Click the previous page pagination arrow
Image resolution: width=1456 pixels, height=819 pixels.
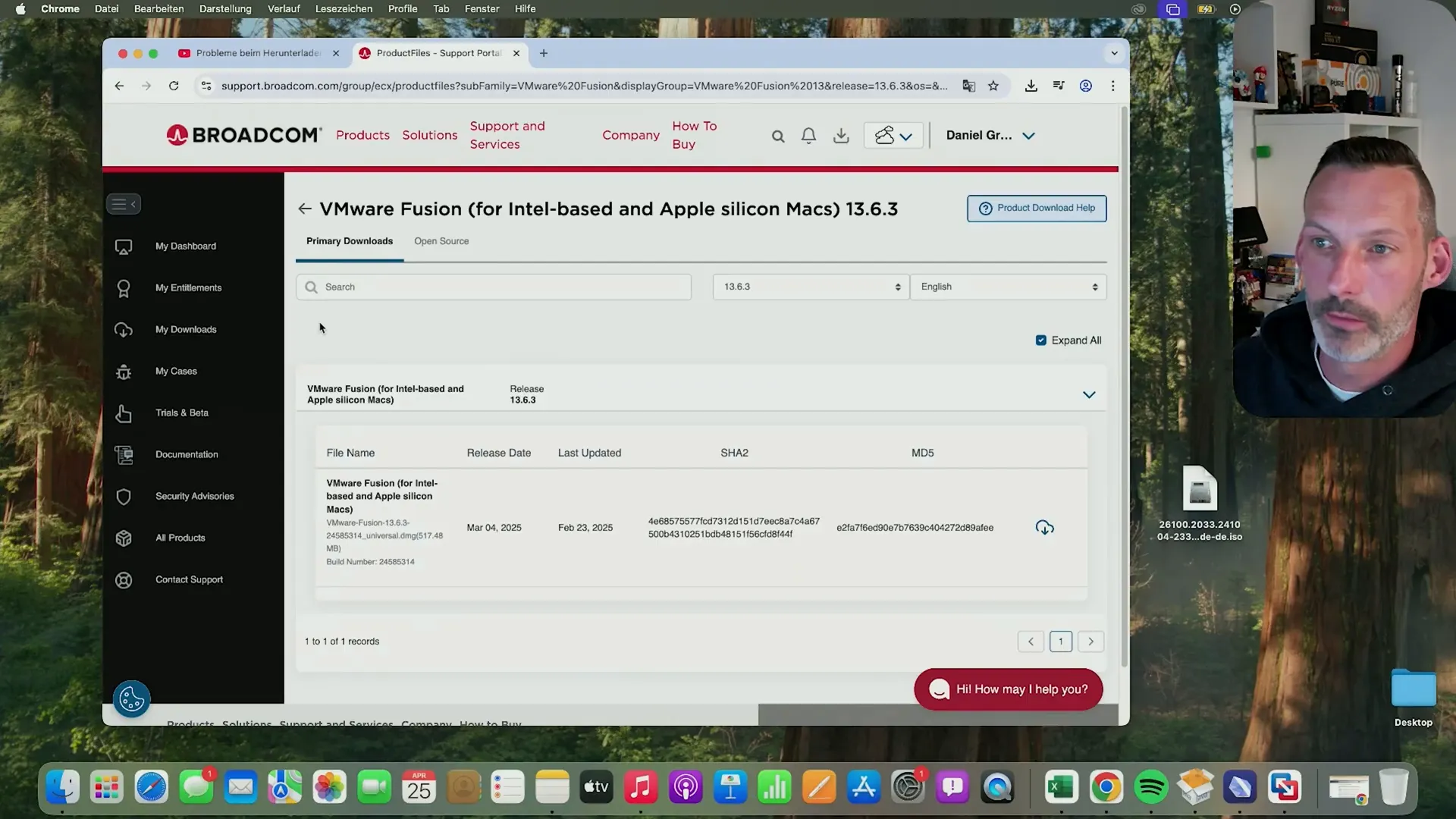click(1031, 642)
